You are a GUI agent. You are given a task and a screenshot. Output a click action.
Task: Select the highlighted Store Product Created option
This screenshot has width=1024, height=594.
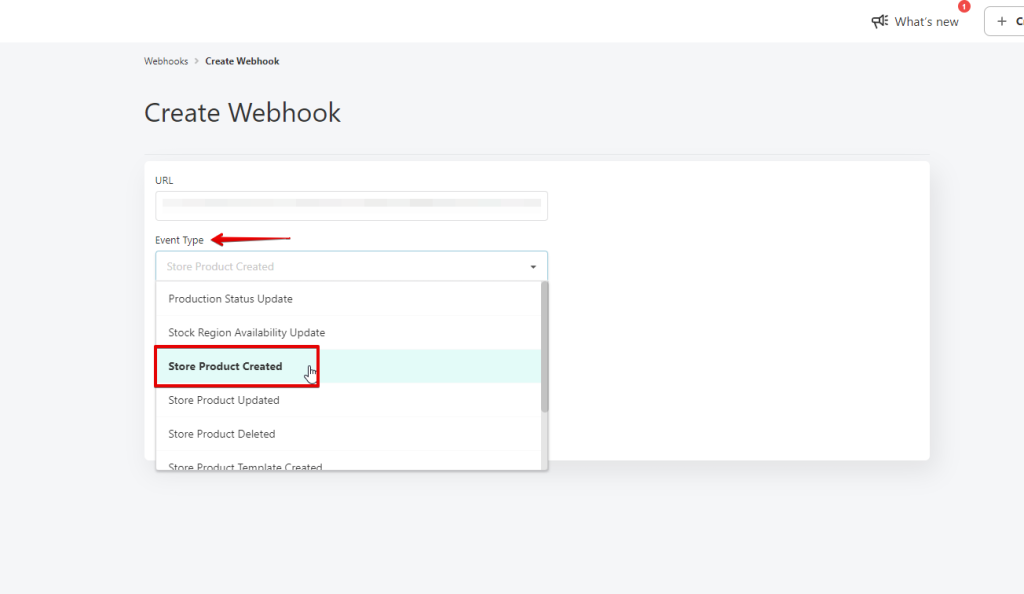226,367
